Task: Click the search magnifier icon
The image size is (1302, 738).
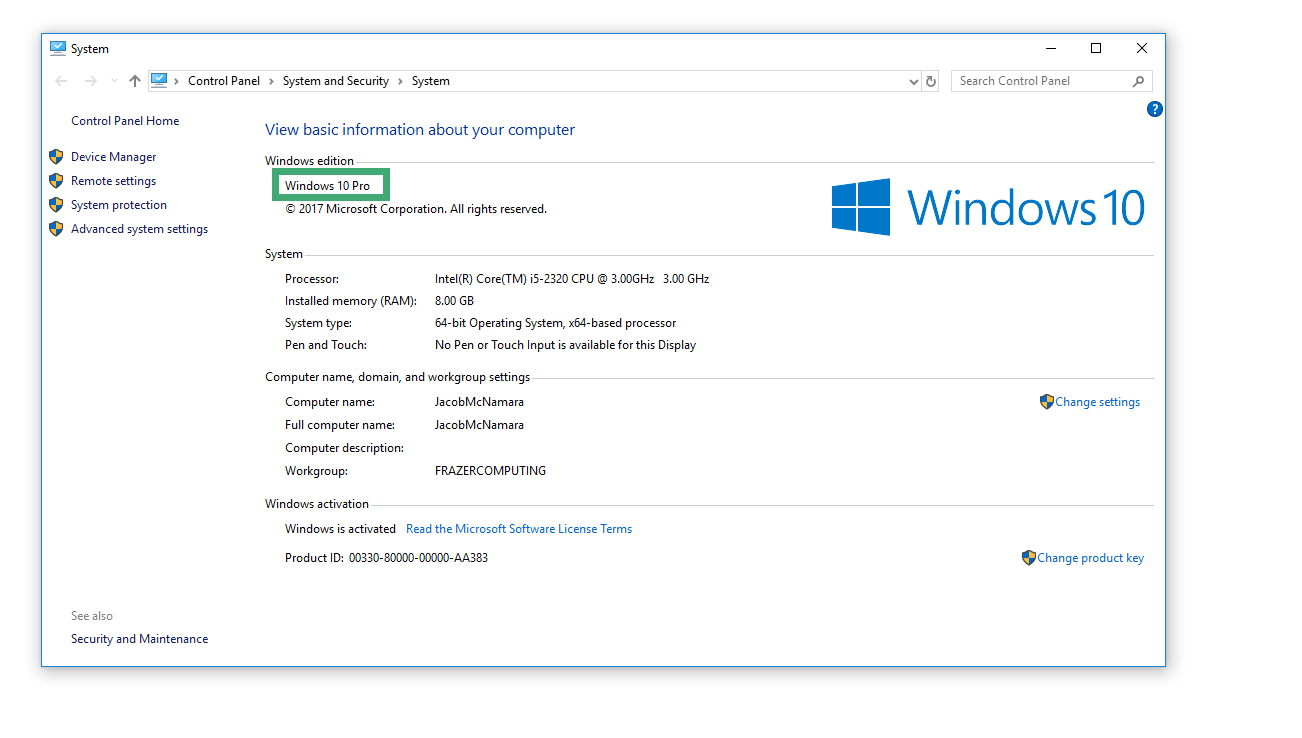Action: click(1138, 81)
